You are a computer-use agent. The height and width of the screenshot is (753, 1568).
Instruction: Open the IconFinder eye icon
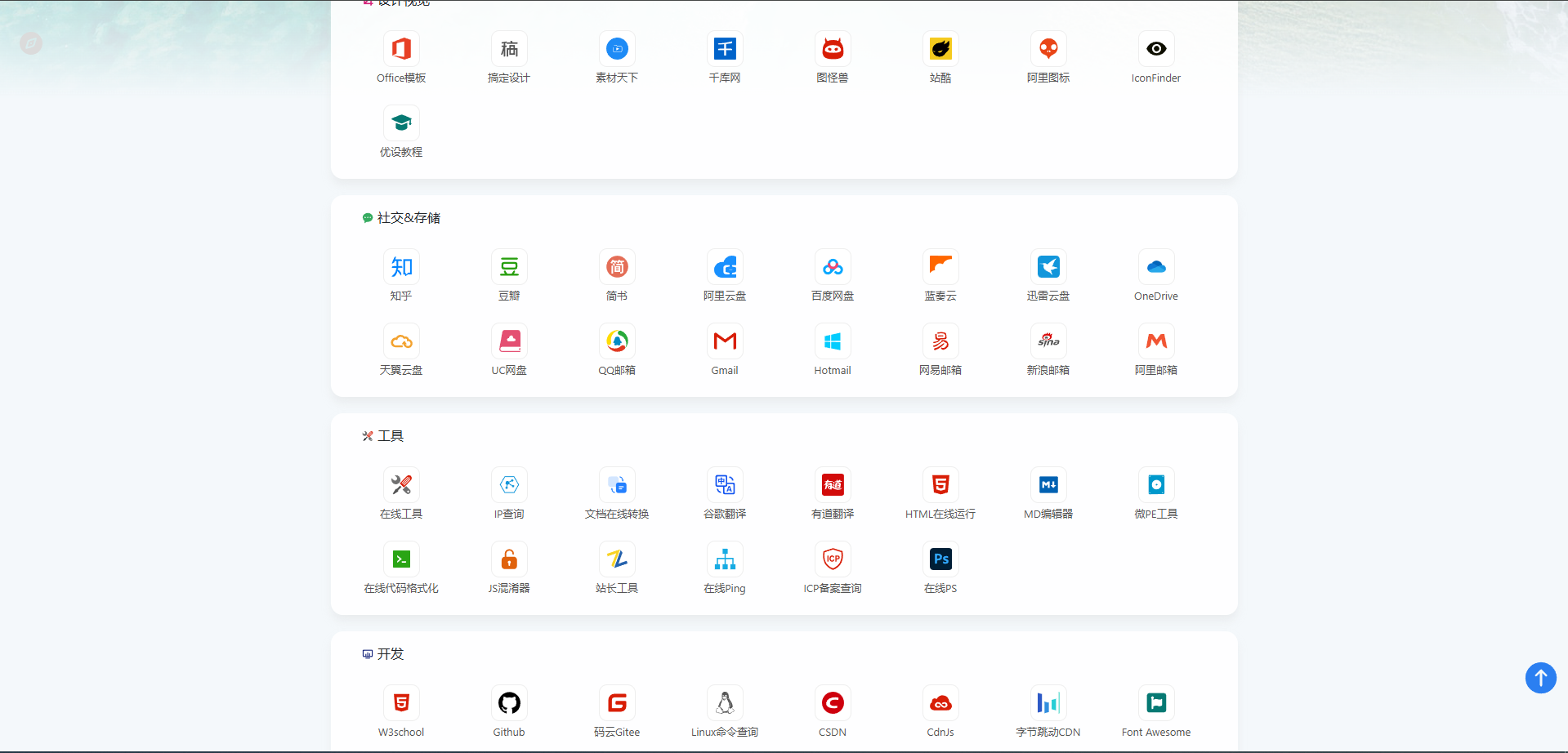point(1155,49)
